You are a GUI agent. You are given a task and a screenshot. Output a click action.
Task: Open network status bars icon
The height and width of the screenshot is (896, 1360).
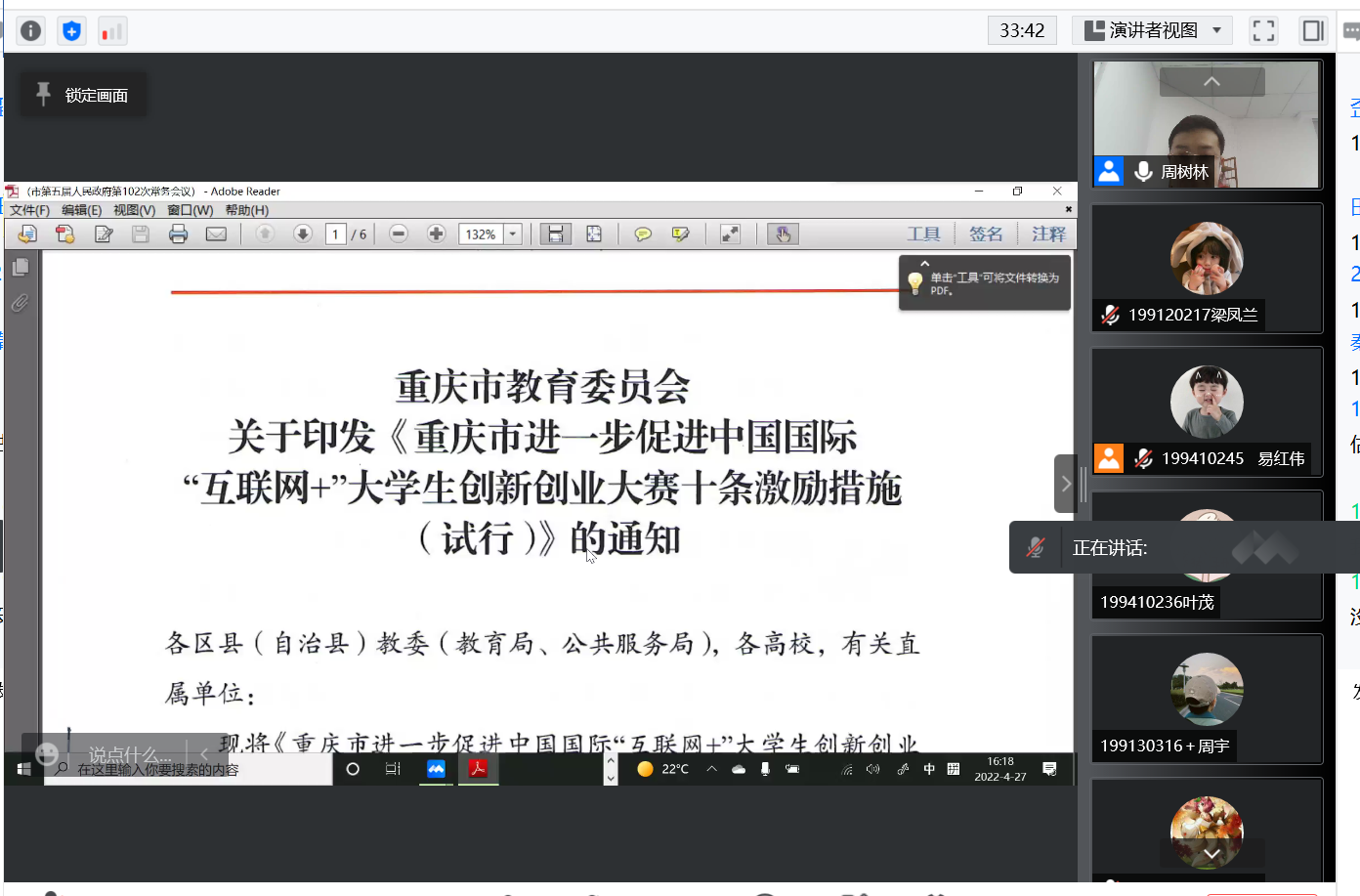click(x=112, y=31)
